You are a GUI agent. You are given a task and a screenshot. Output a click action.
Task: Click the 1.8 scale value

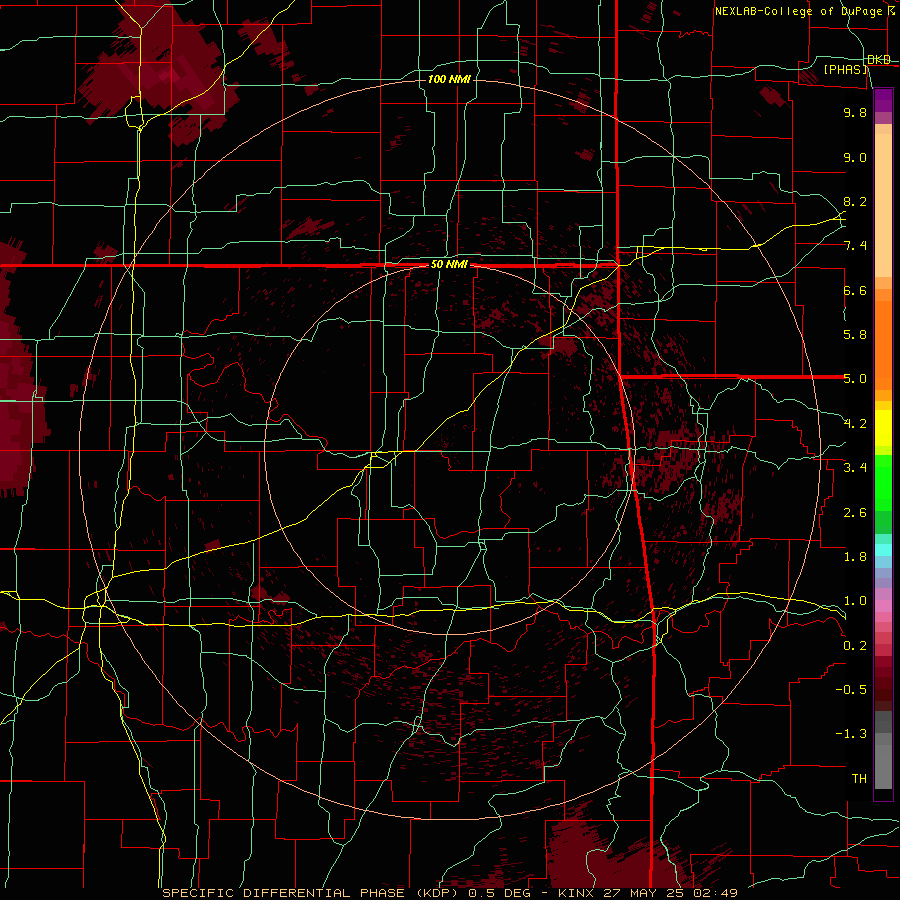(855, 557)
